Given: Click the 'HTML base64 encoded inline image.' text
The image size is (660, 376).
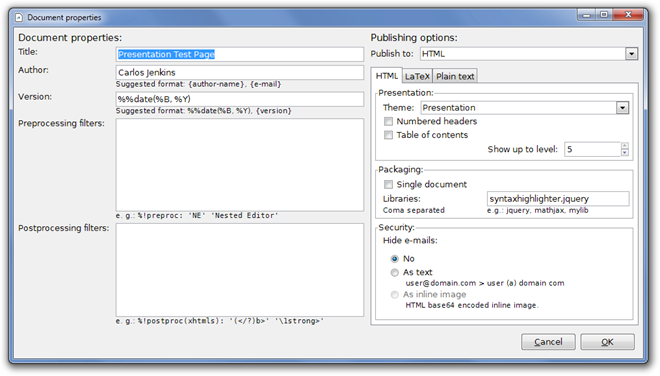Looking at the screenshot, I should 472,305.
